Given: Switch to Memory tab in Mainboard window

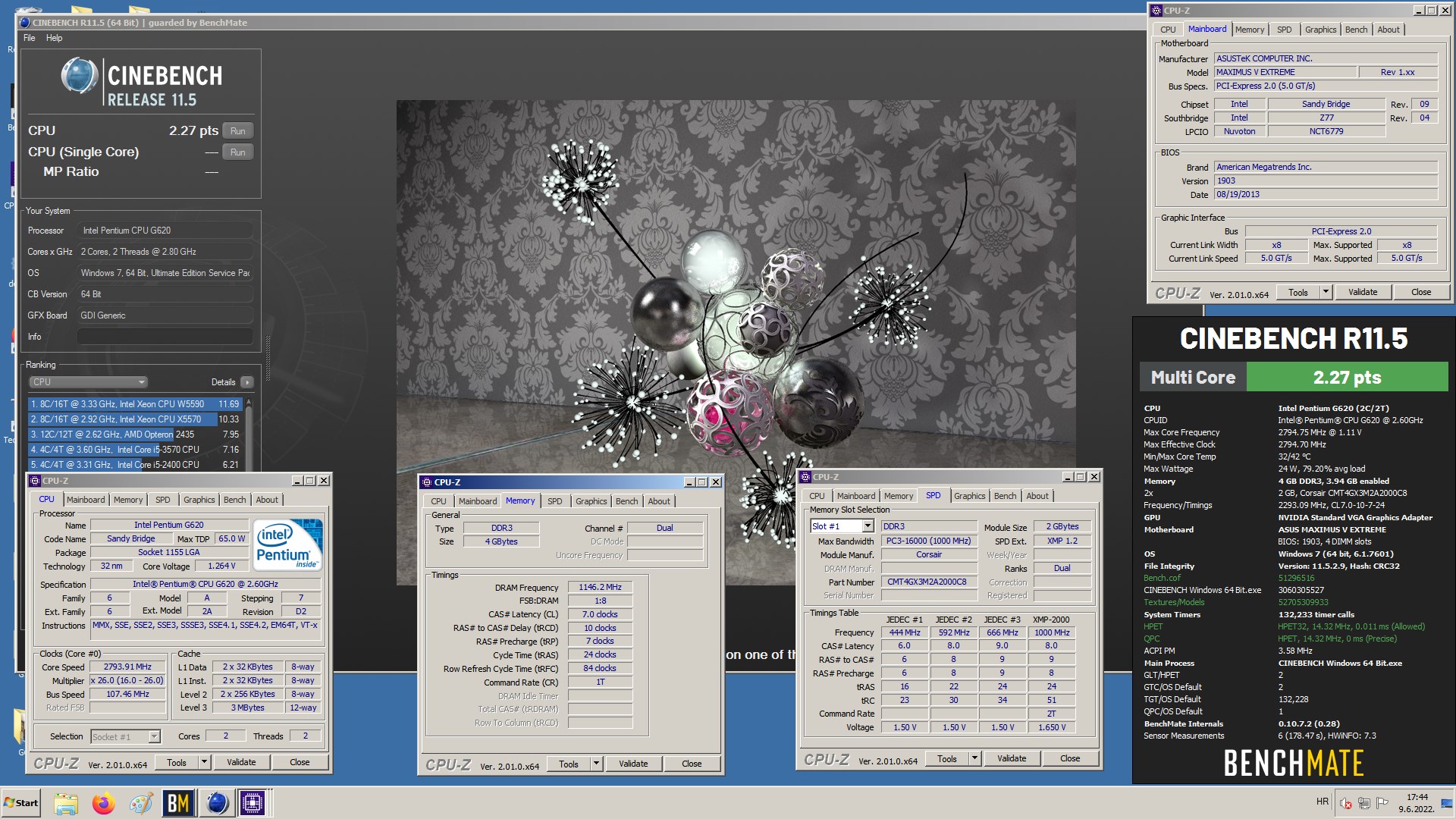Looking at the screenshot, I should coord(1249,30).
